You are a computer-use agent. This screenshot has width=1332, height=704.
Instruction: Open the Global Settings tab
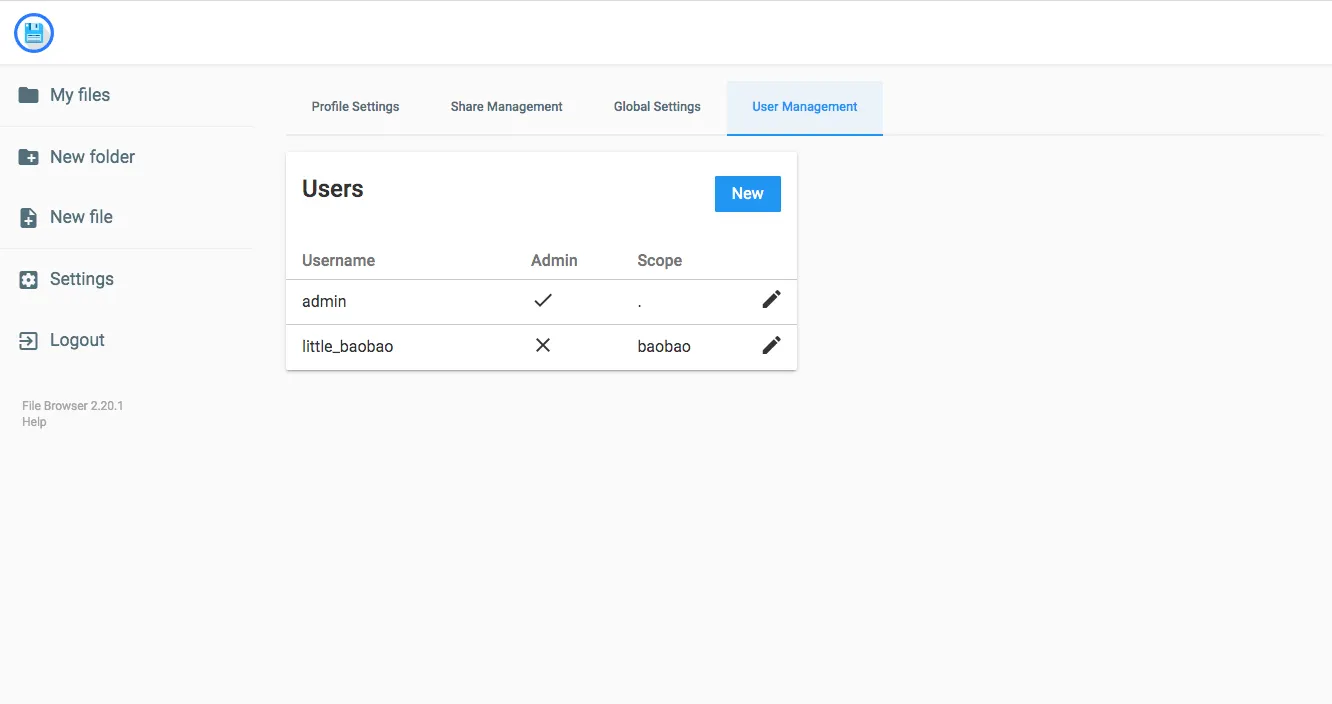point(657,107)
